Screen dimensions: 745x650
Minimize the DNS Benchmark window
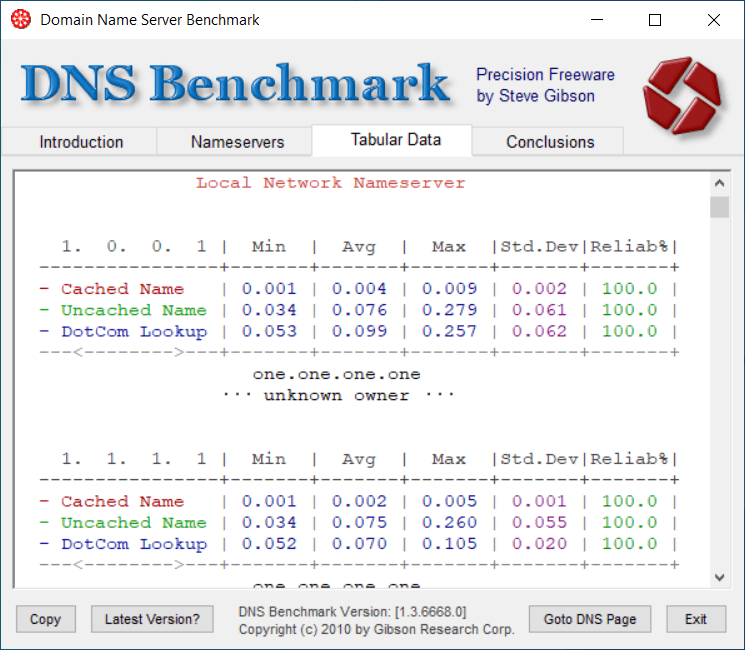pyautogui.click(x=597, y=20)
